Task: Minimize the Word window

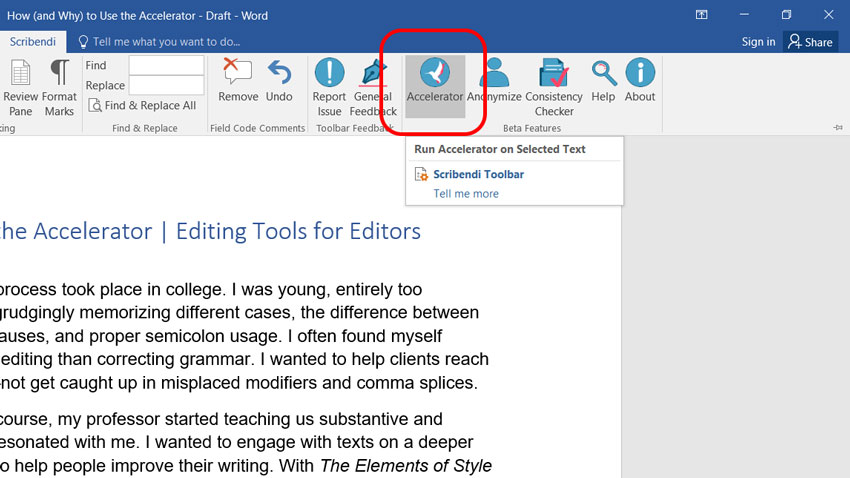Action: (744, 15)
